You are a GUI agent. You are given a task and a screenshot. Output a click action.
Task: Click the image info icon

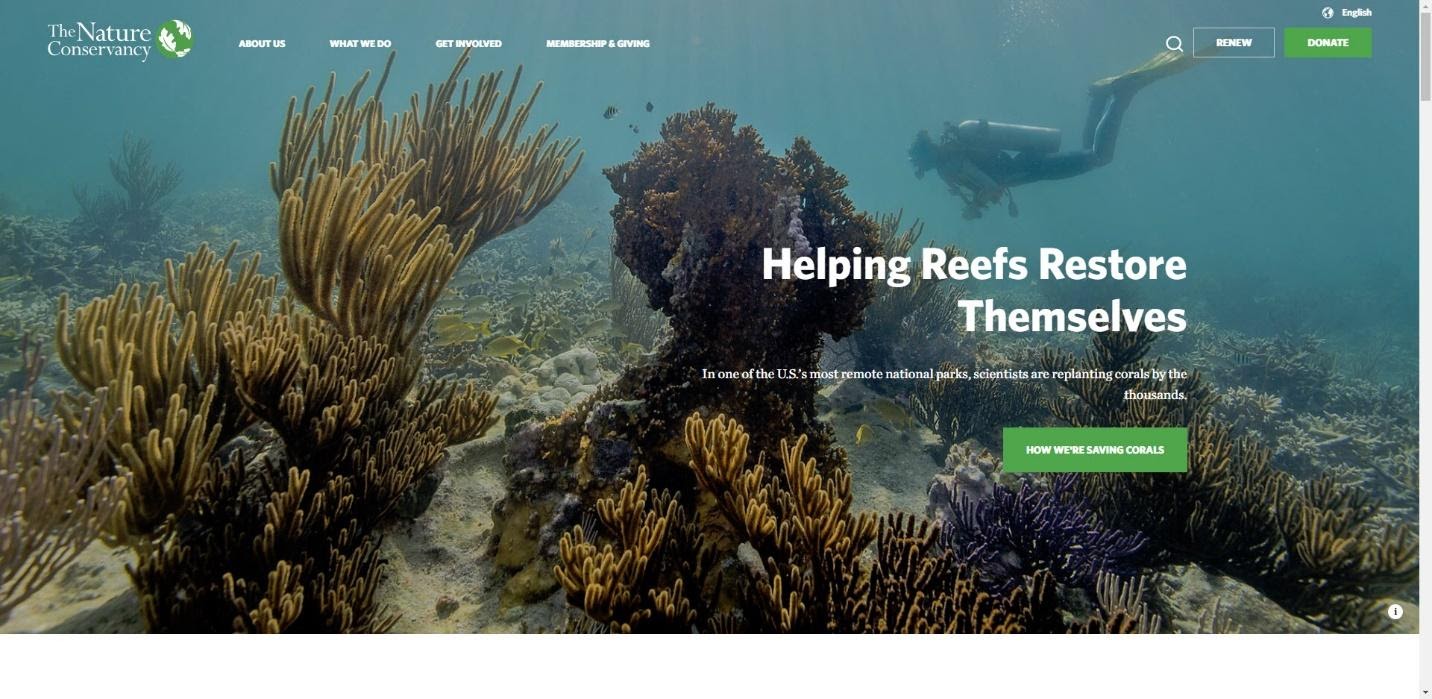point(1395,612)
